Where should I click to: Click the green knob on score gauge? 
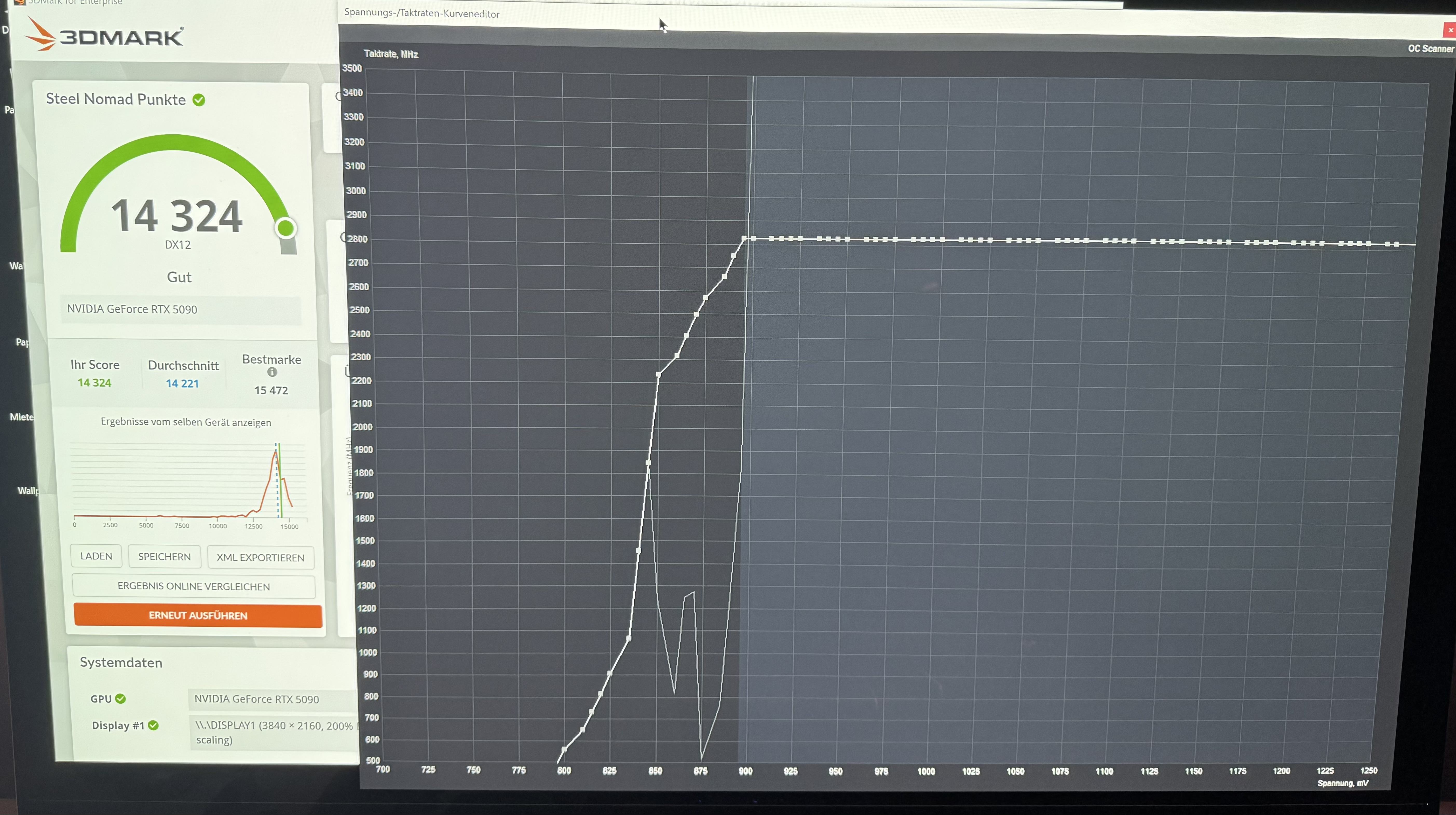285,228
